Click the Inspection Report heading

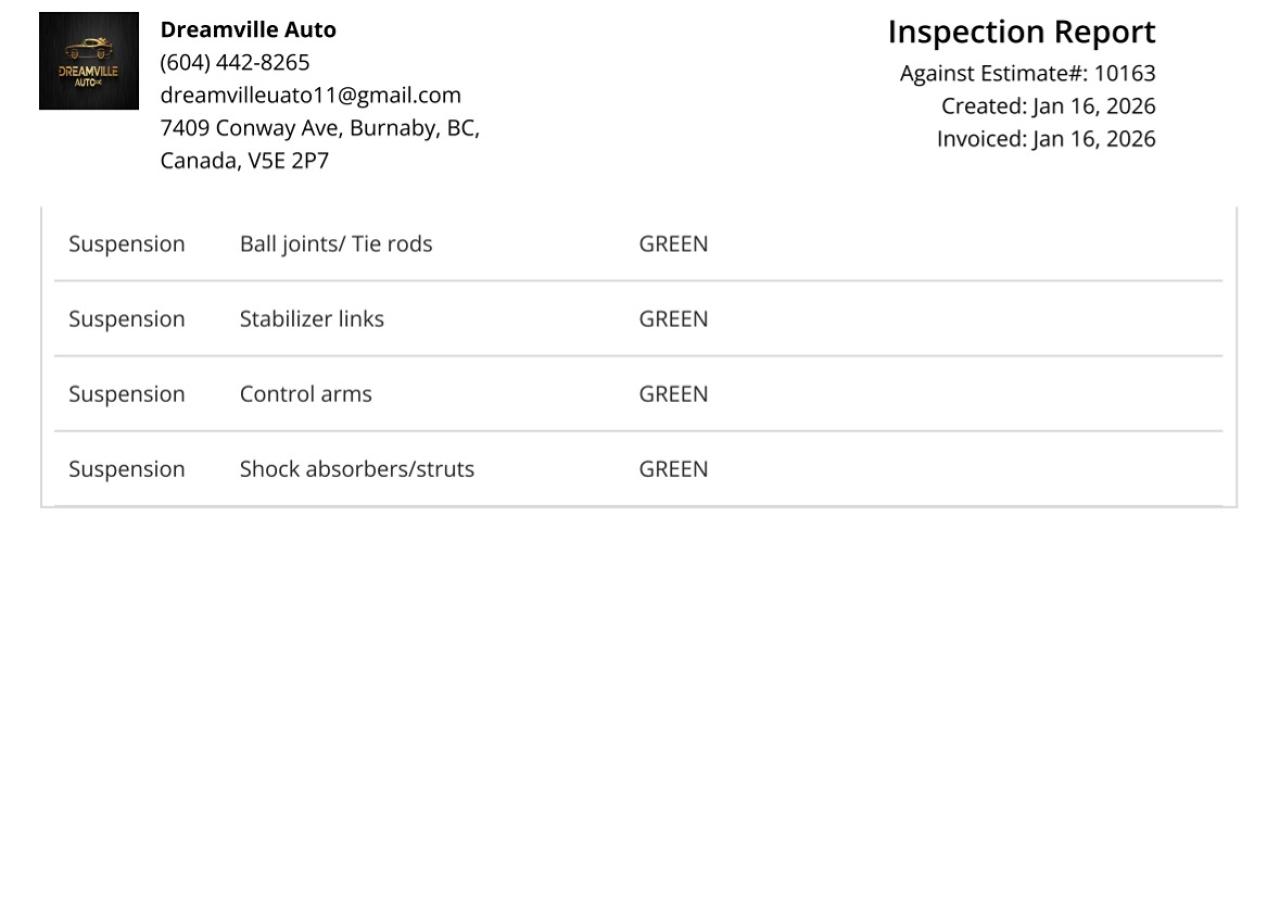click(1021, 33)
